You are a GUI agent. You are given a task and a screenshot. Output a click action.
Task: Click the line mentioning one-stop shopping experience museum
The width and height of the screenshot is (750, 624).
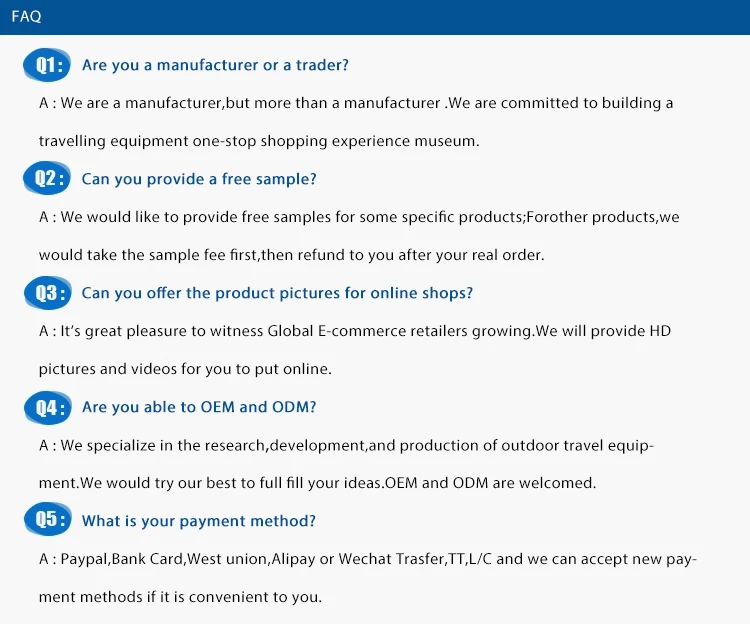click(259, 141)
